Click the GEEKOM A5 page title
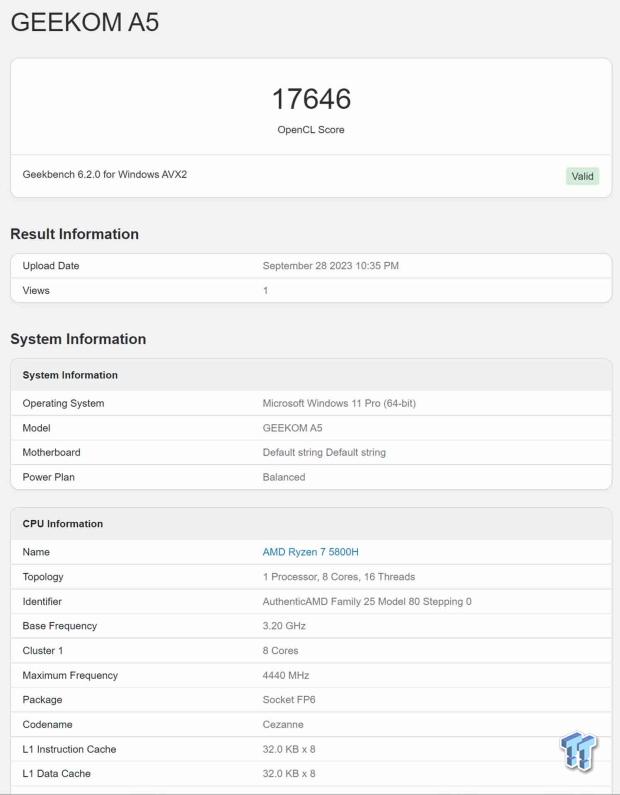 (x=85, y=22)
